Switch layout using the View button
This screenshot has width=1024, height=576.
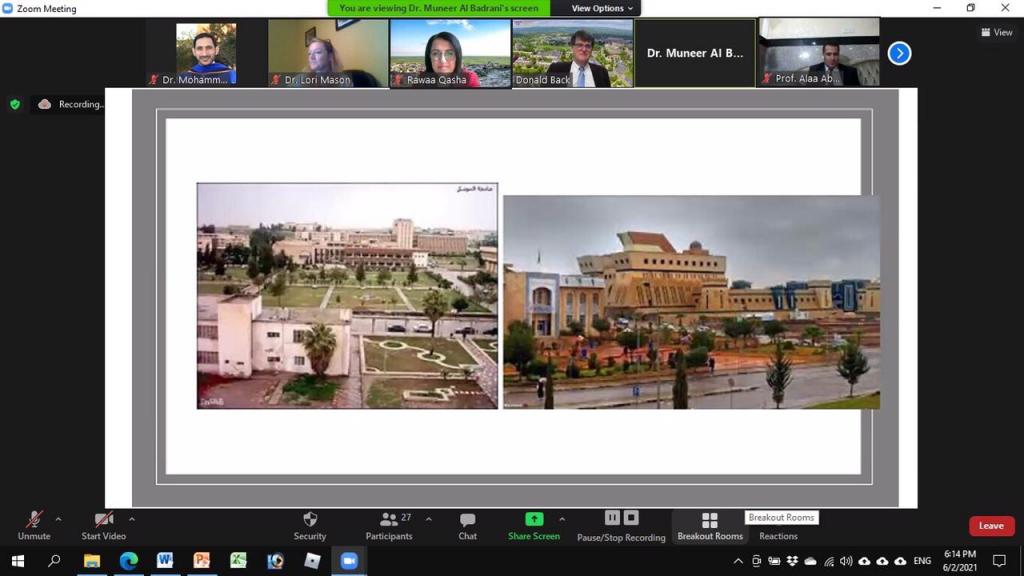point(997,32)
